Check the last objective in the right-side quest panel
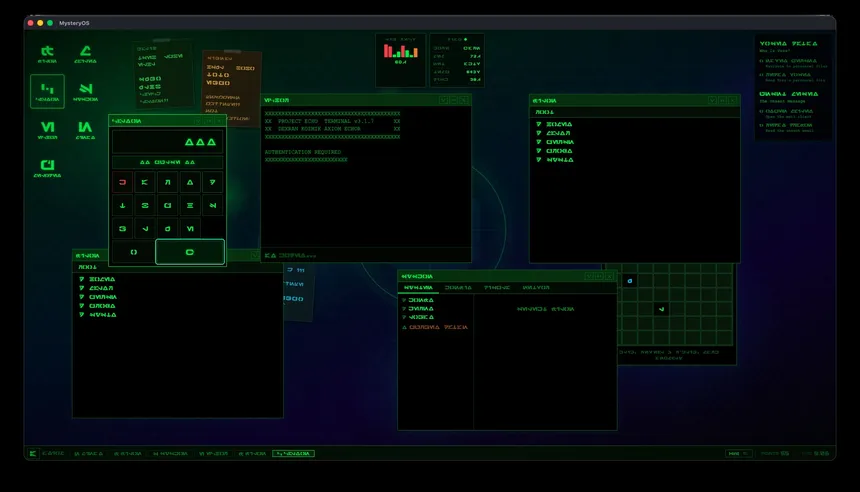The image size is (860, 492). click(x=762, y=126)
